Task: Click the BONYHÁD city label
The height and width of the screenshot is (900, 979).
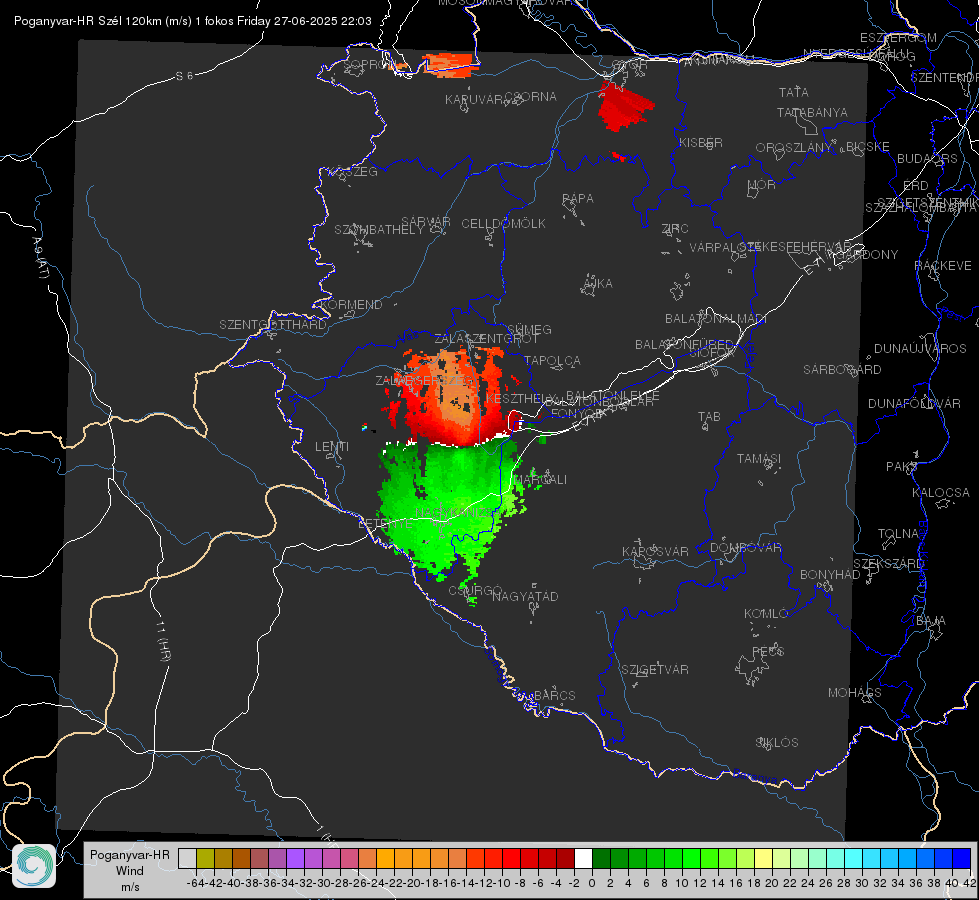Action: 830,575
